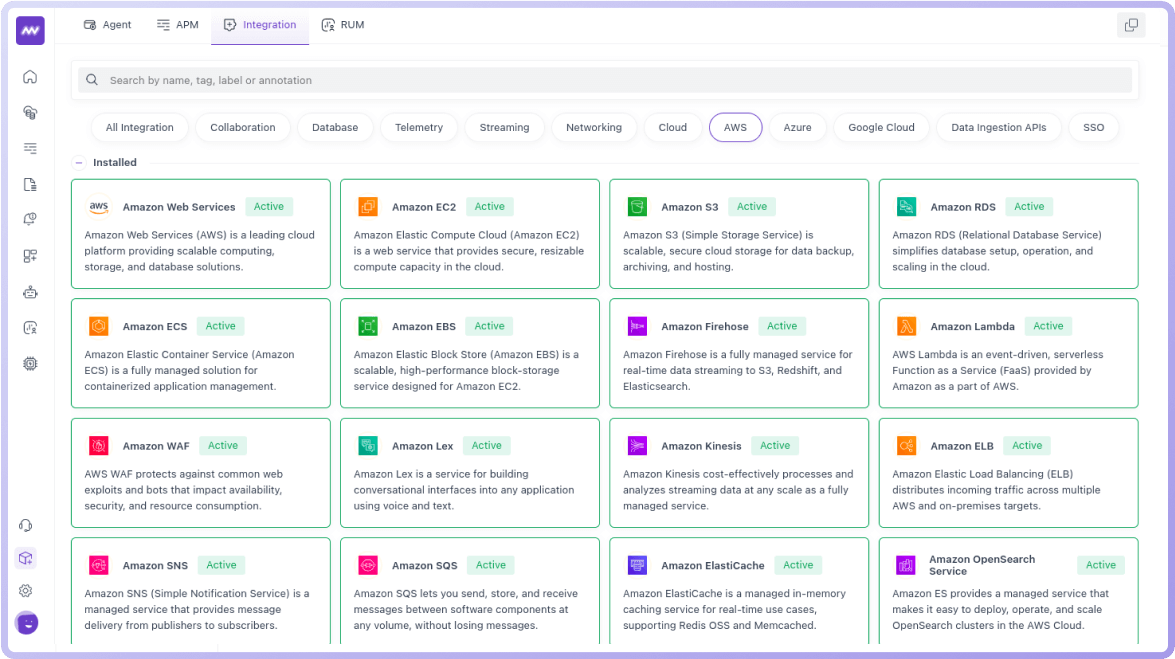This screenshot has height=659, width=1175.
Task: Open the Alerts bell sidebar icon
Action: [x=30, y=220]
